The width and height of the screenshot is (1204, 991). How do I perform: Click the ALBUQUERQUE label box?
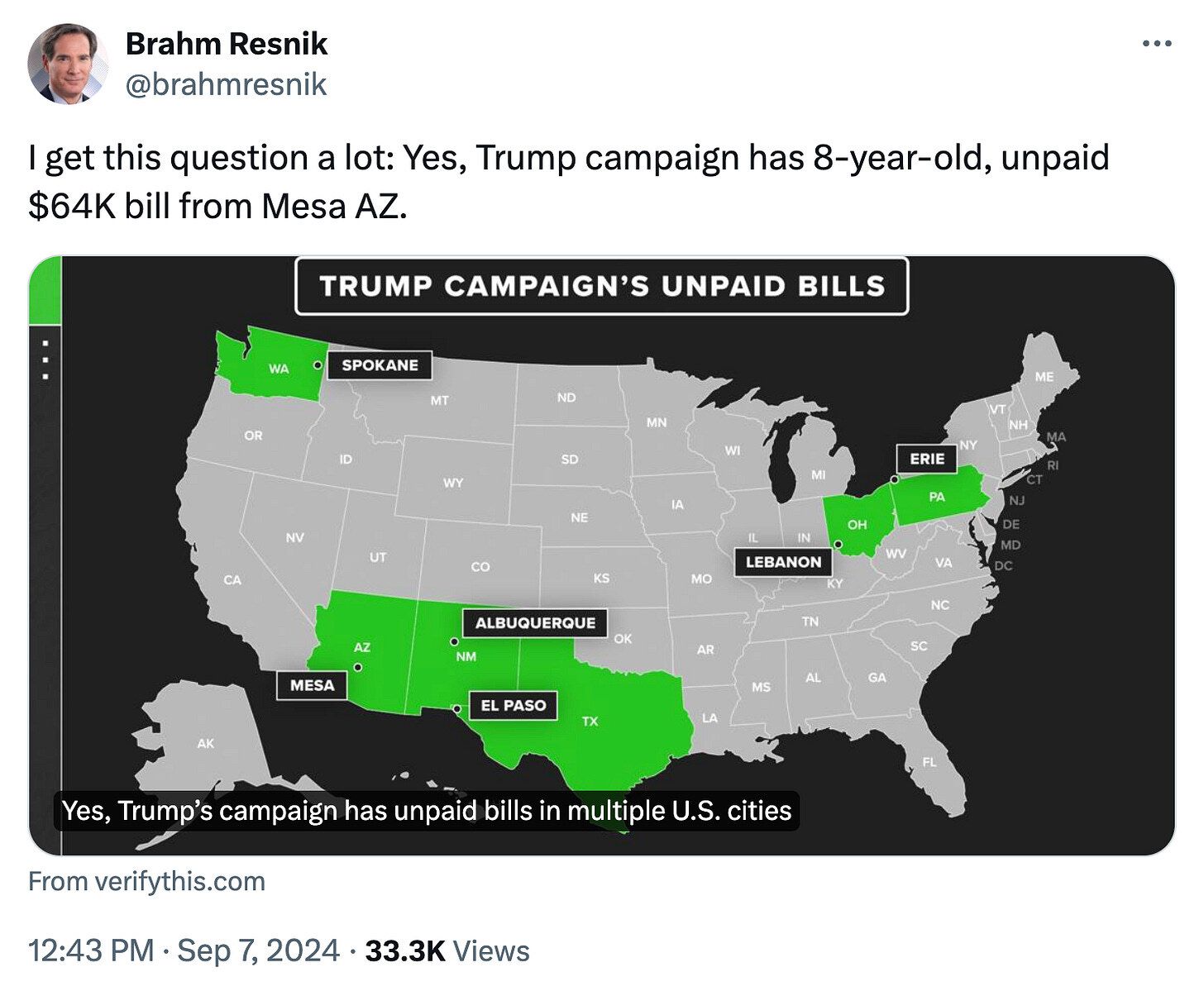(535, 622)
